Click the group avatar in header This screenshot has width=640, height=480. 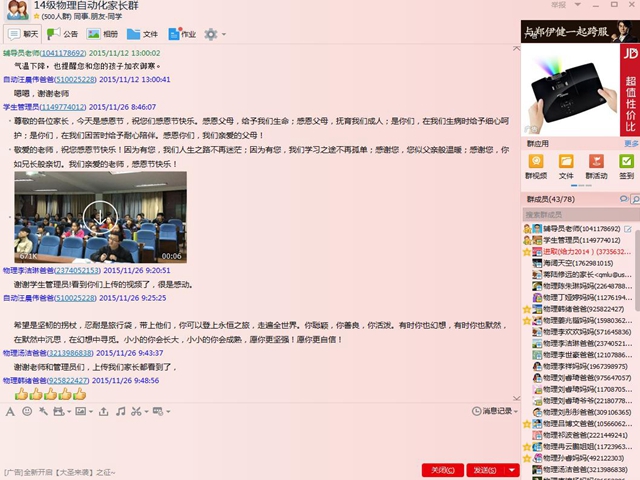(15, 12)
